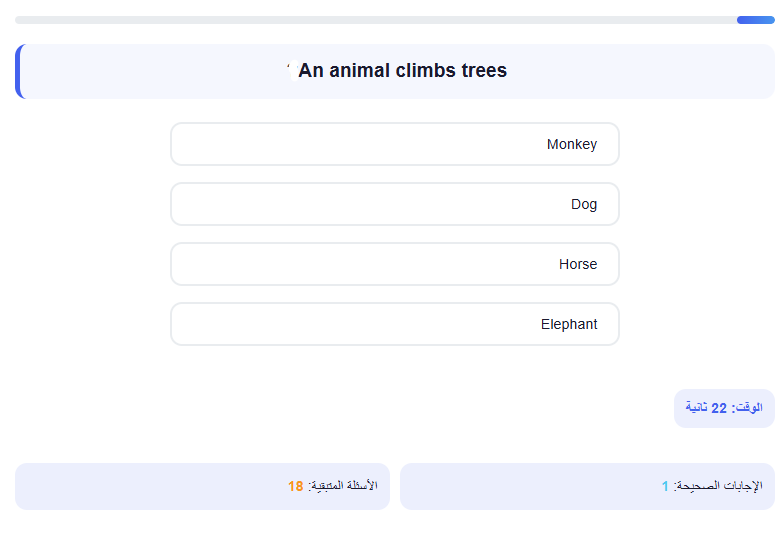
Task: Select the Elephant answer choice
Action: click(x=394, y=324)
